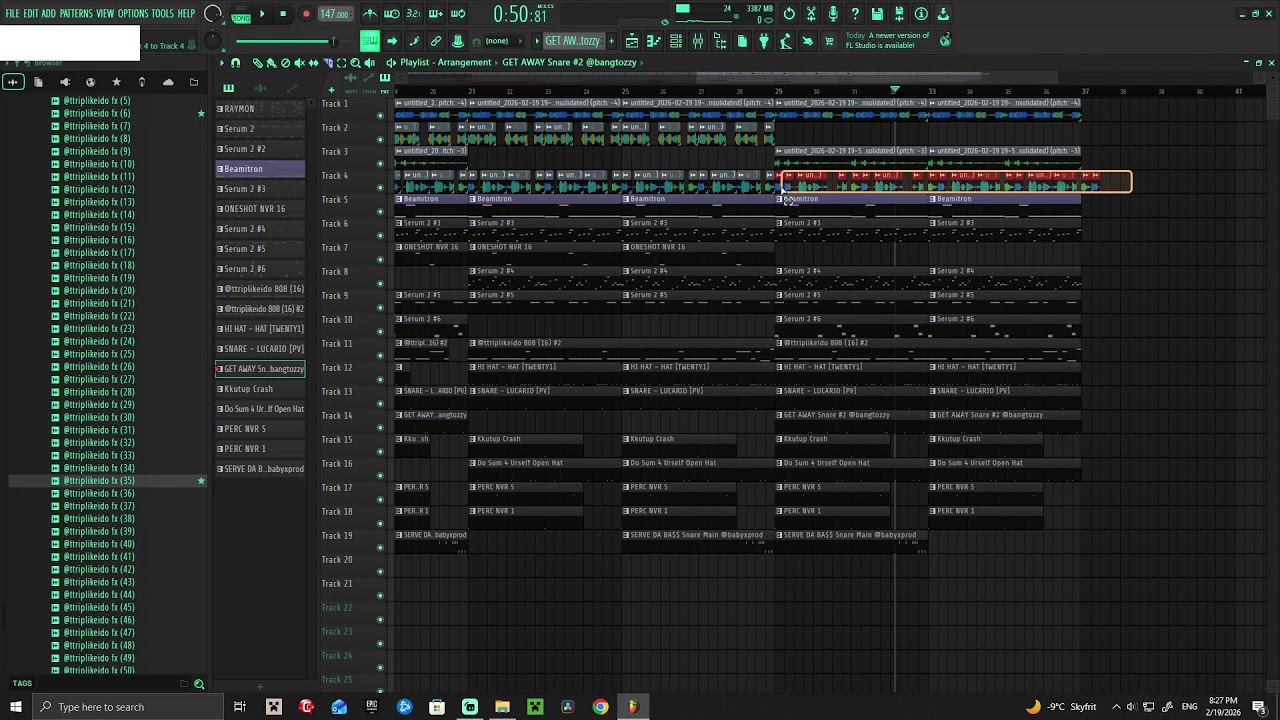
Task: Select the PERC NVR 5 pattern in the picker
Action: pyautogui.click(x=260, y=429)
